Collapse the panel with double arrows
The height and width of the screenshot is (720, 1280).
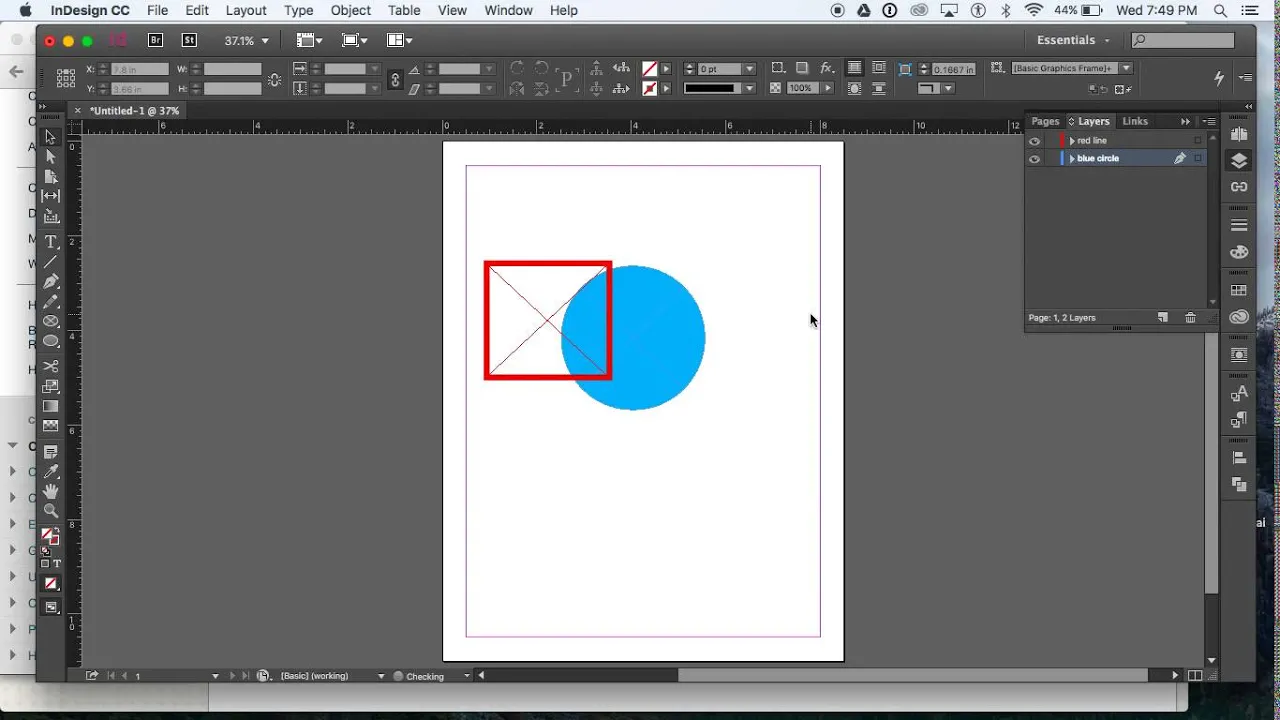coord(1186,121)
